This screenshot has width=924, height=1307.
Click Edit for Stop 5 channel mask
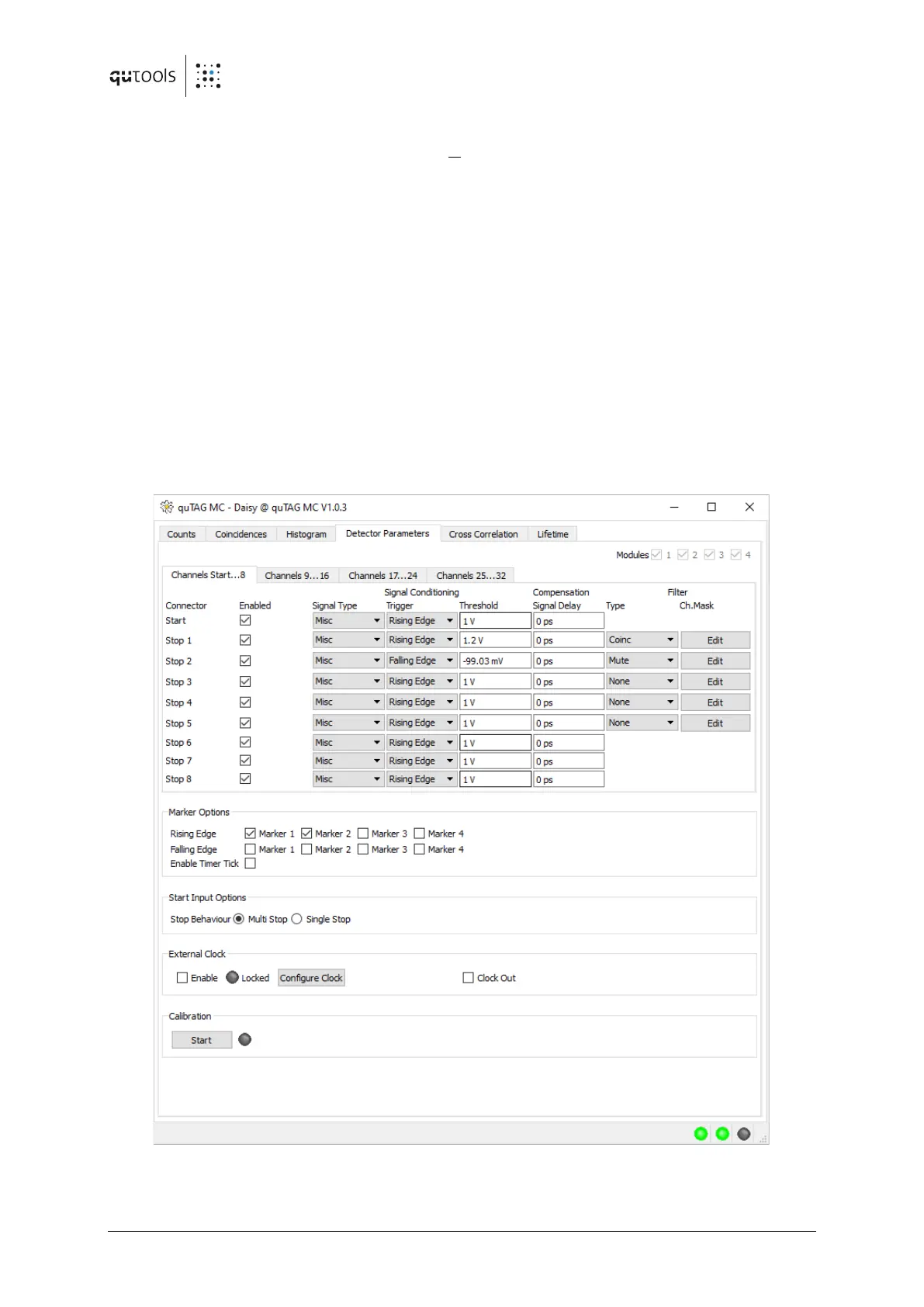tap(715, 723)
